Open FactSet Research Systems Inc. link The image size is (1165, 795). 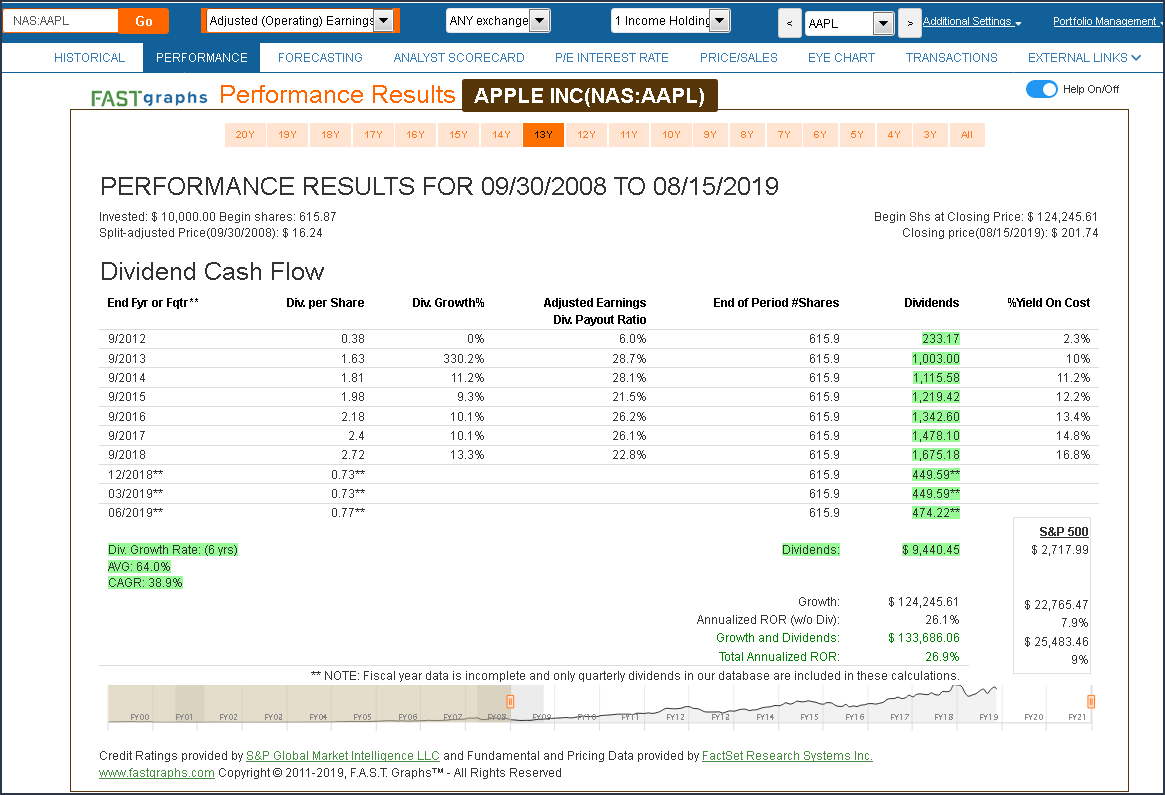pyautogui.click(x=787, y=756)
